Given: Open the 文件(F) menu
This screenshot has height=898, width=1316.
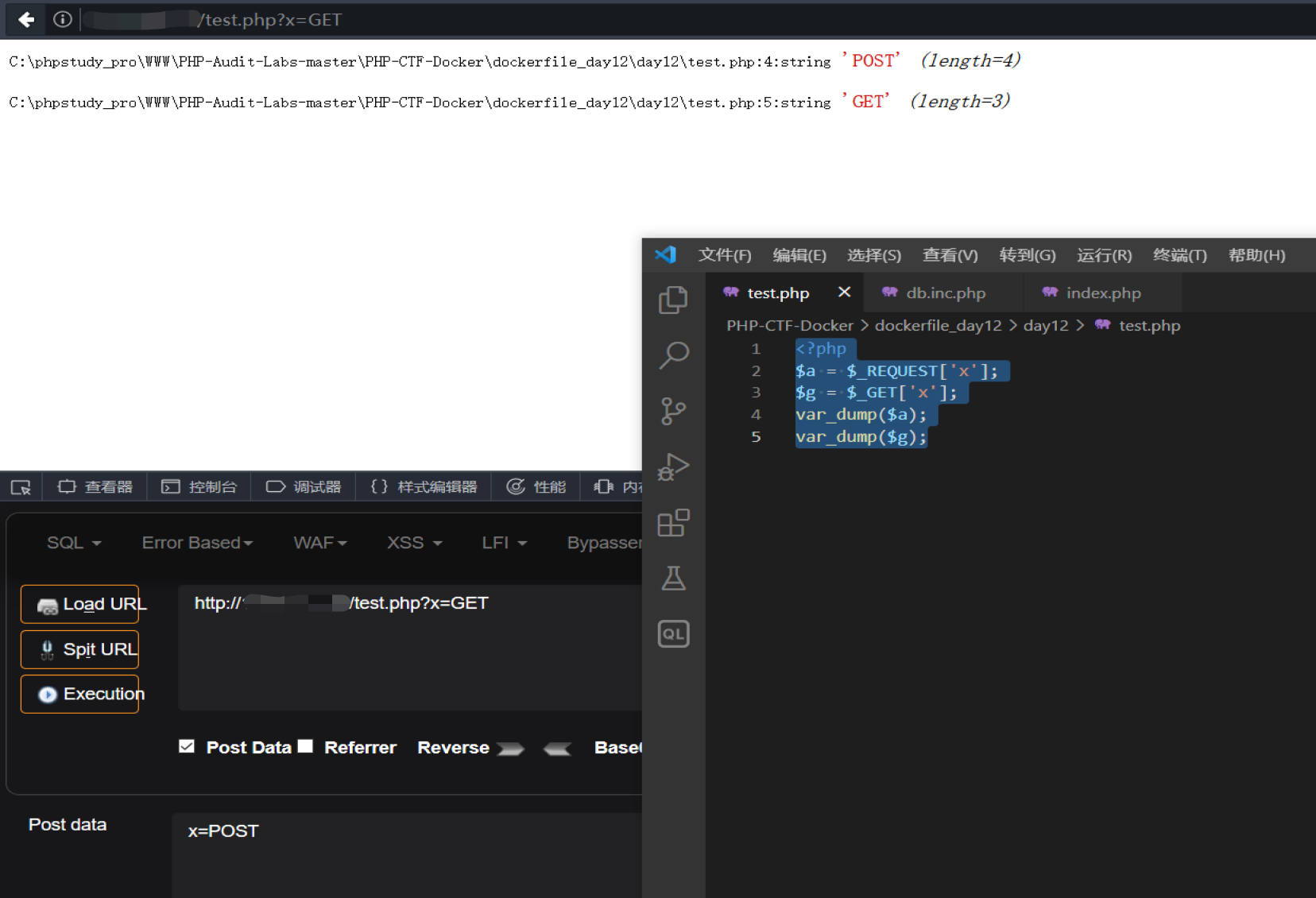Looking at the screenshot, I should click(725, 255).
